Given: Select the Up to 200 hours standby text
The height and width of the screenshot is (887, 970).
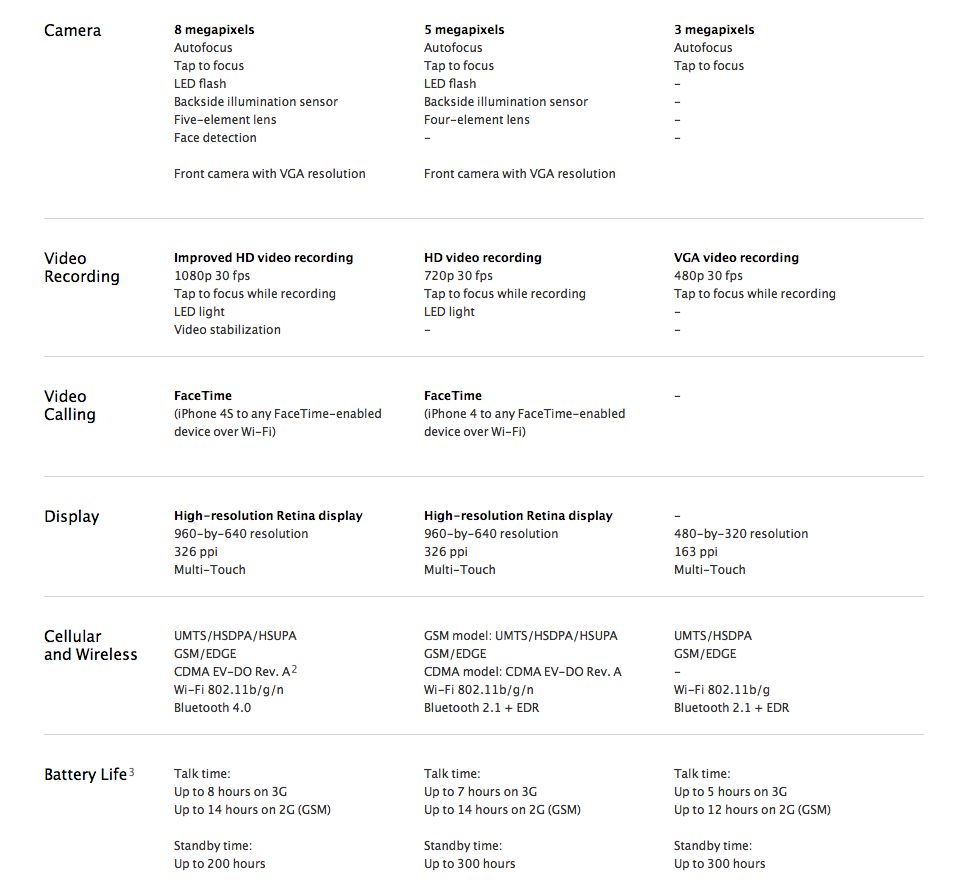Looking at the screenshot, I should [219, 864].
